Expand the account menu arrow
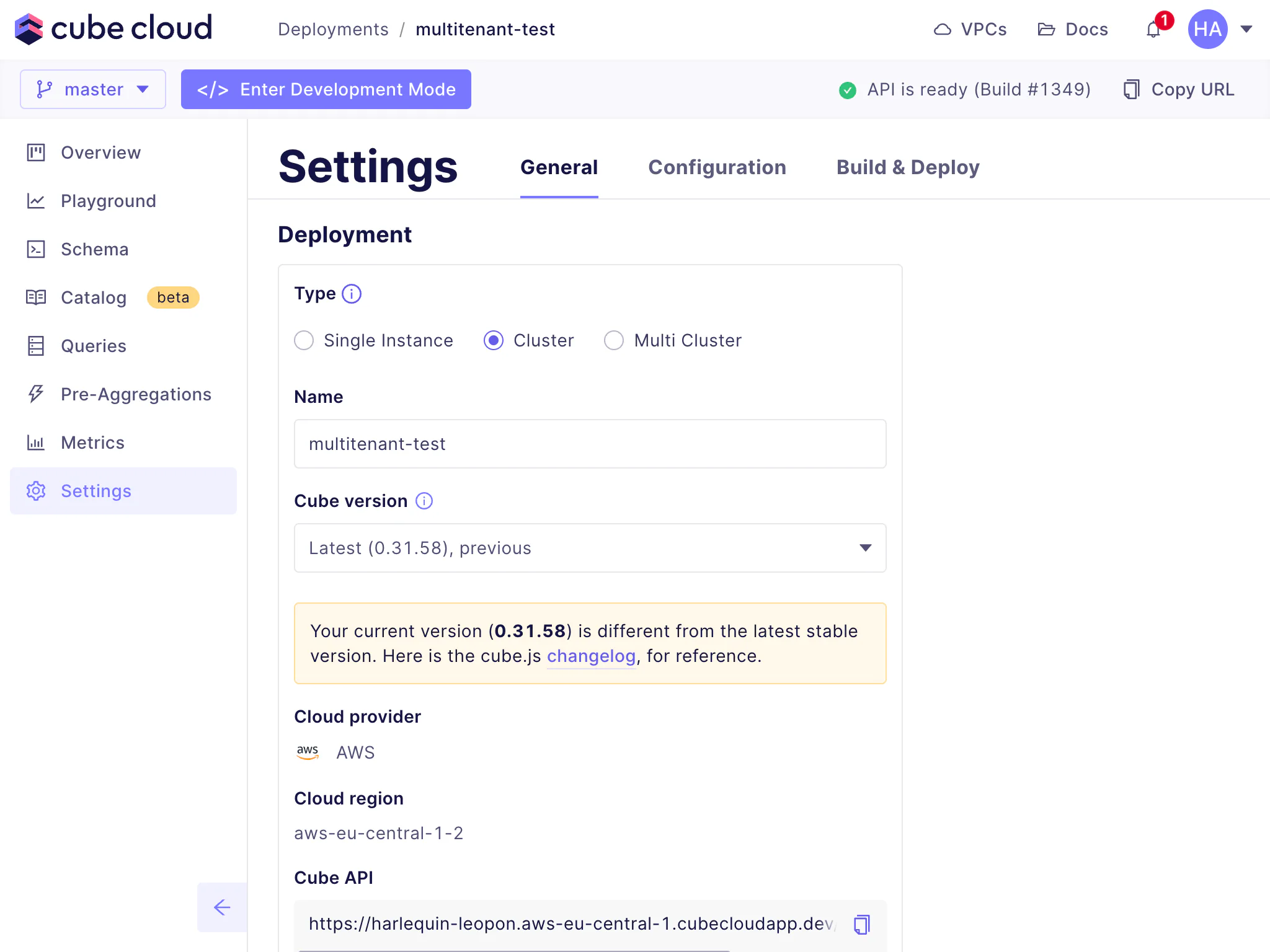This screenshot has height=952, width=1270. point(1246,29)
